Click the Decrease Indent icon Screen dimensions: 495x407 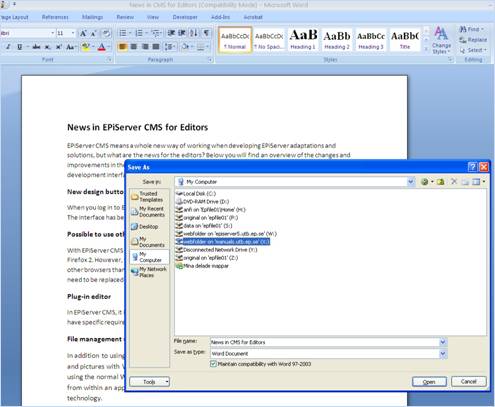tap(171, 33)
